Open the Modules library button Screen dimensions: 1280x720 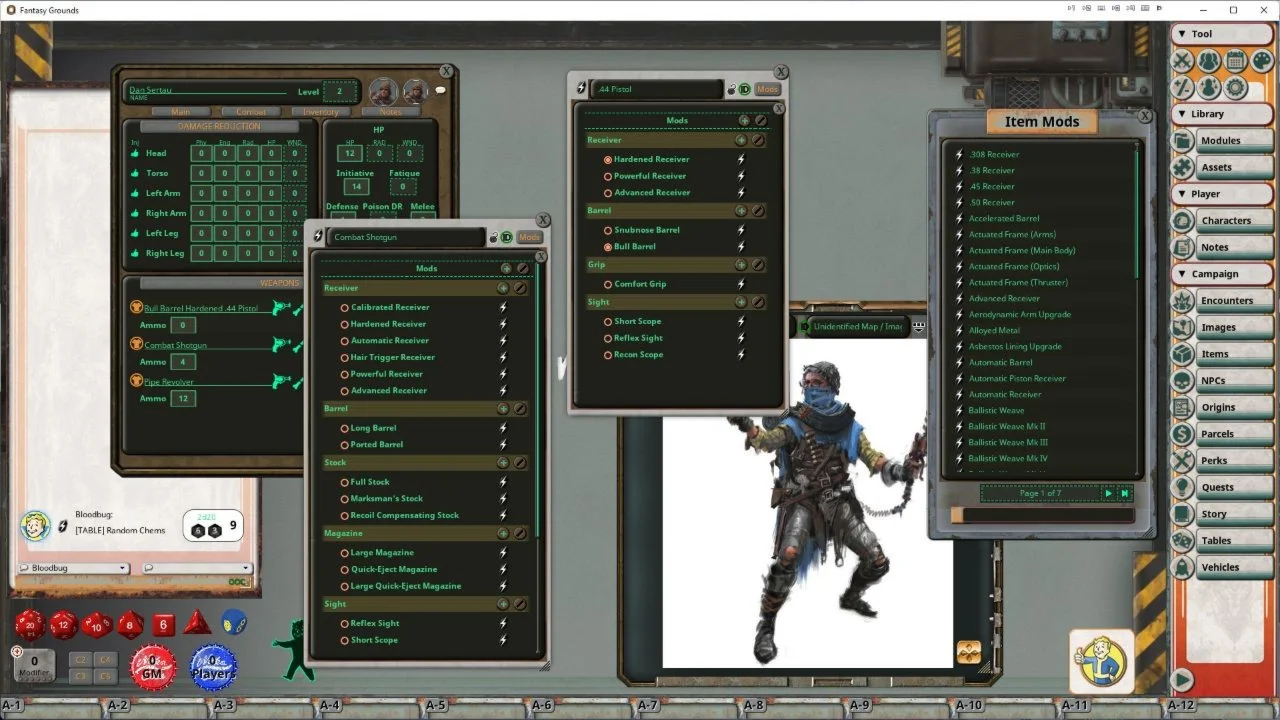tap(1223, 141)
